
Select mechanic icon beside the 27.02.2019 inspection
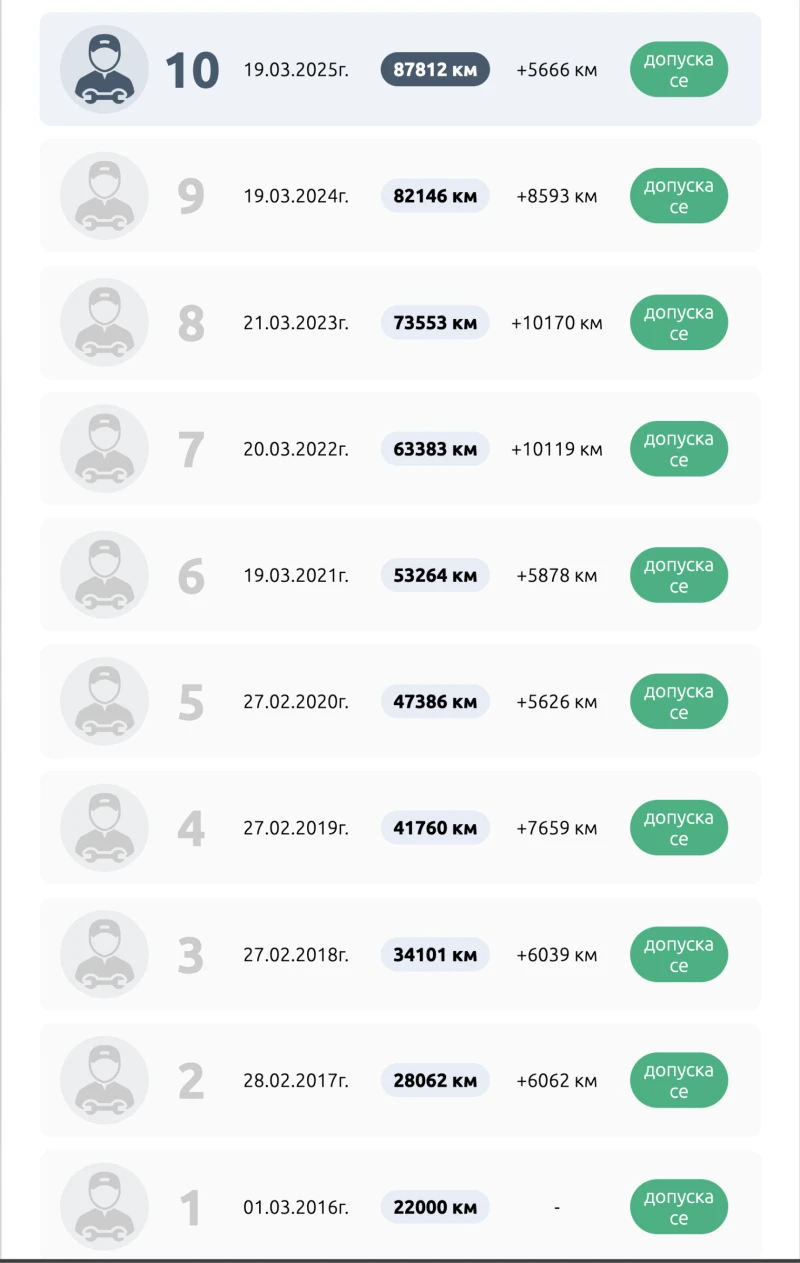click(104, 828)
